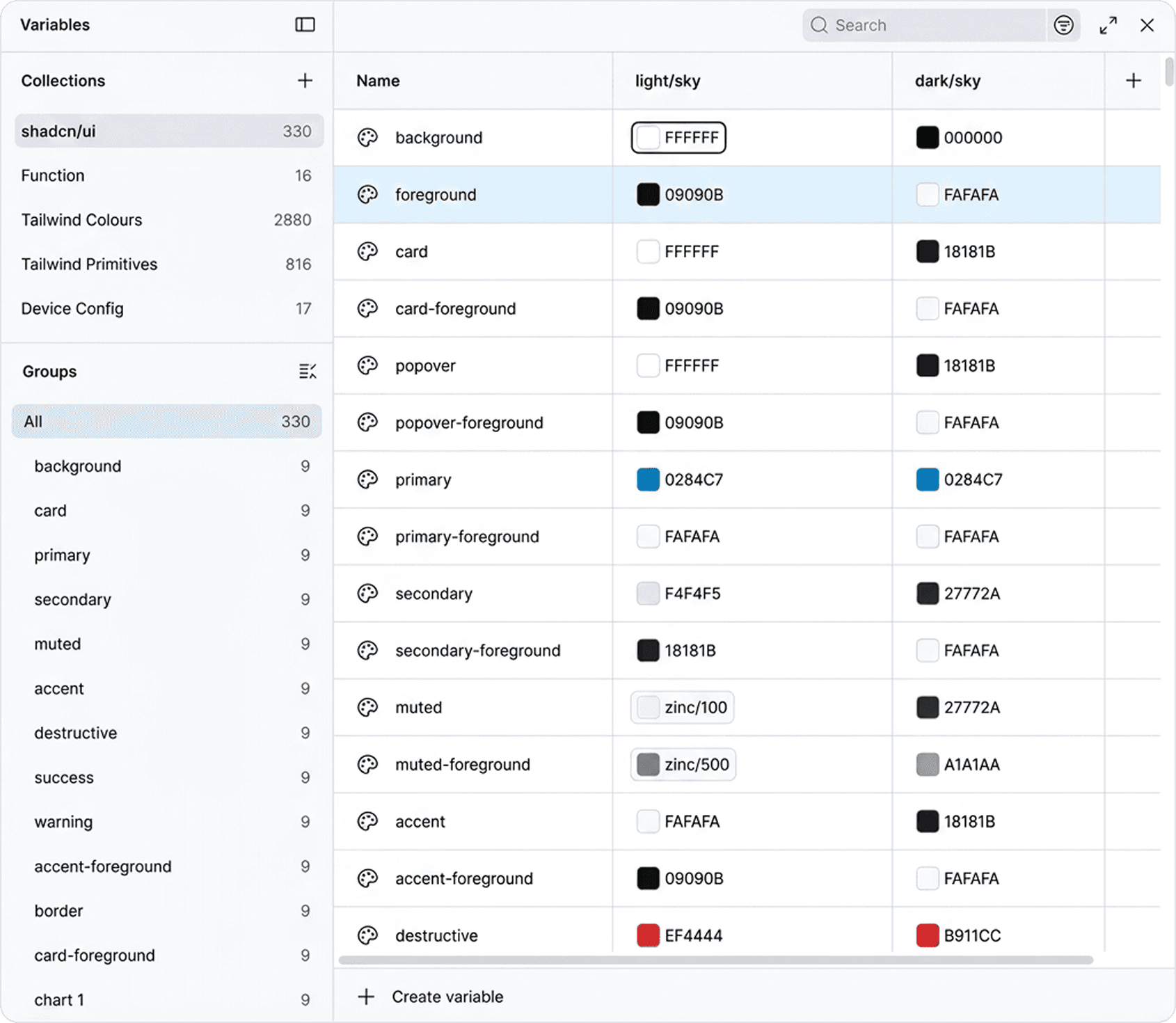
Task: Click the palette icon of foreground variable
Action: pyautogui.click(x=367, y=195)
